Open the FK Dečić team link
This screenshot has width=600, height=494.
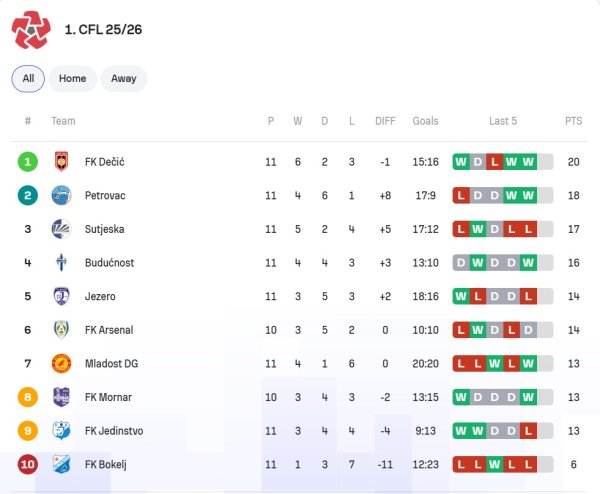tap(104, 162)
